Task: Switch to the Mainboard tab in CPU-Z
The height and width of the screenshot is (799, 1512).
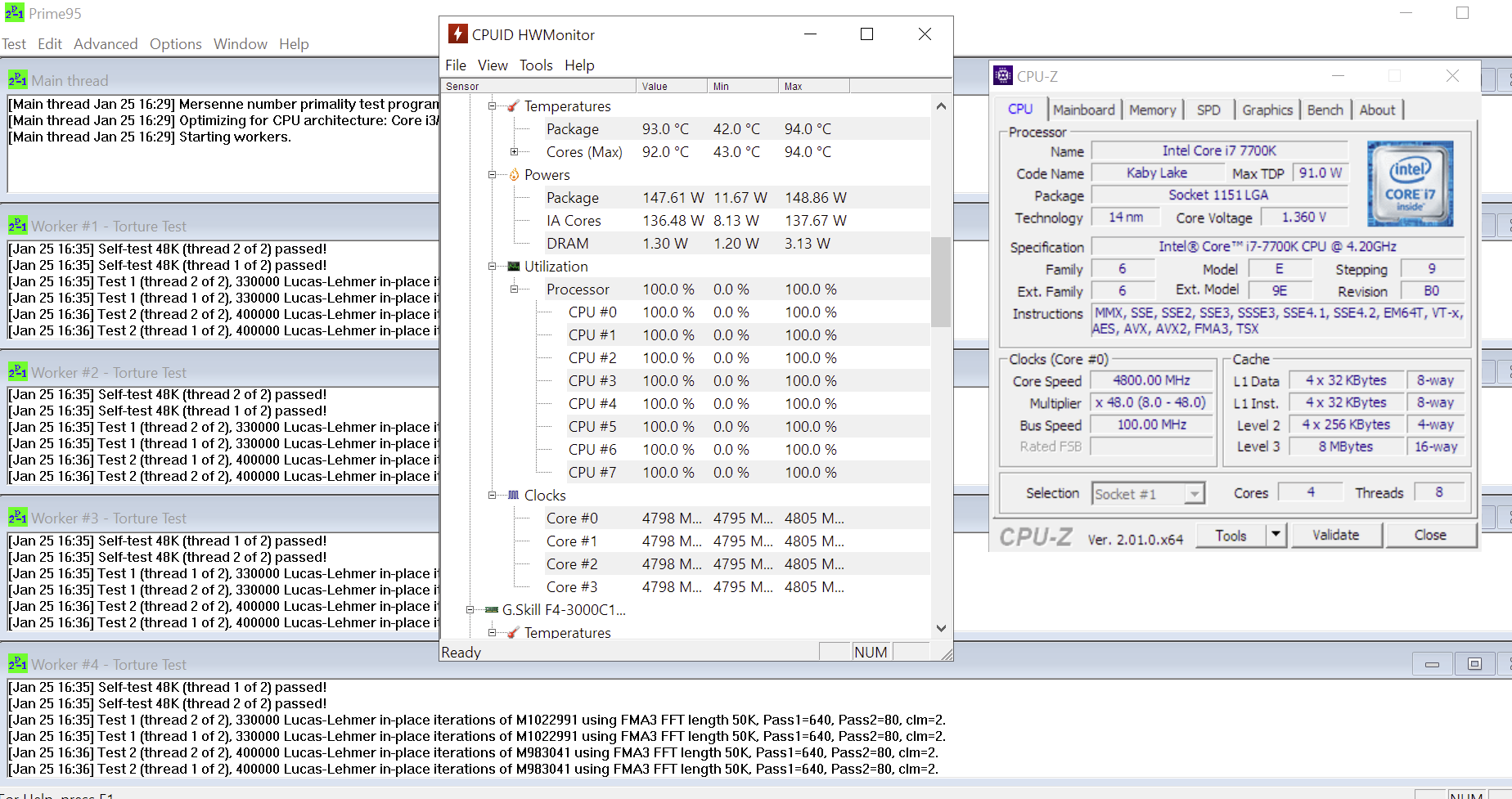Action: (x=1084, y=110)
